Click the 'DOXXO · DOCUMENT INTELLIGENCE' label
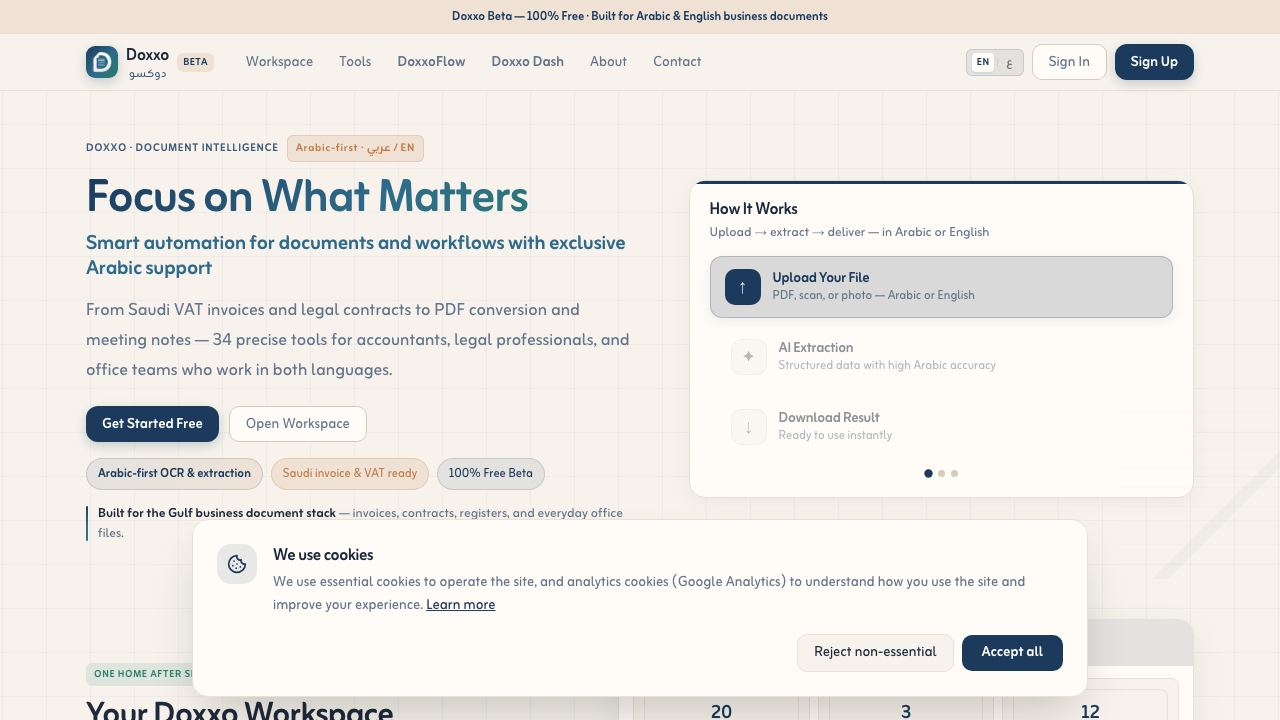Viewport: 1280px width, 720px height. tap(182, 148)
